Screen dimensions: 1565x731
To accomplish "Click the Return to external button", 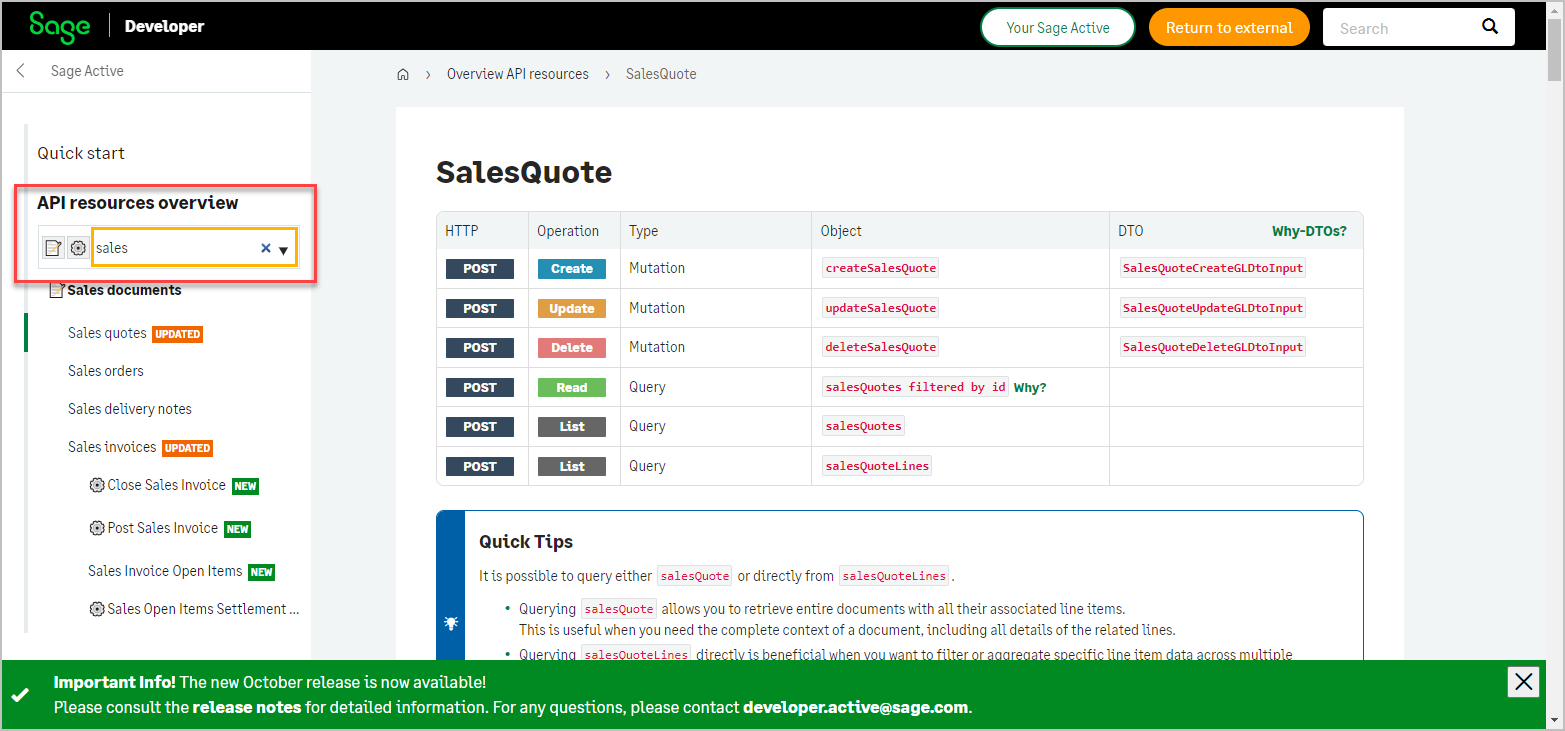I will (x=1229, y=27).
